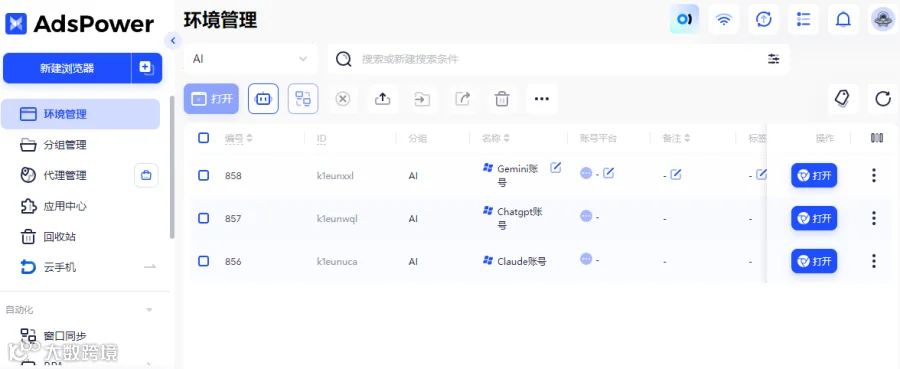The height and width of the screenshot is (369, 900).
Task: Check the checkbox for profile 856
Action: pyautogui.click(x=203, y=261)
